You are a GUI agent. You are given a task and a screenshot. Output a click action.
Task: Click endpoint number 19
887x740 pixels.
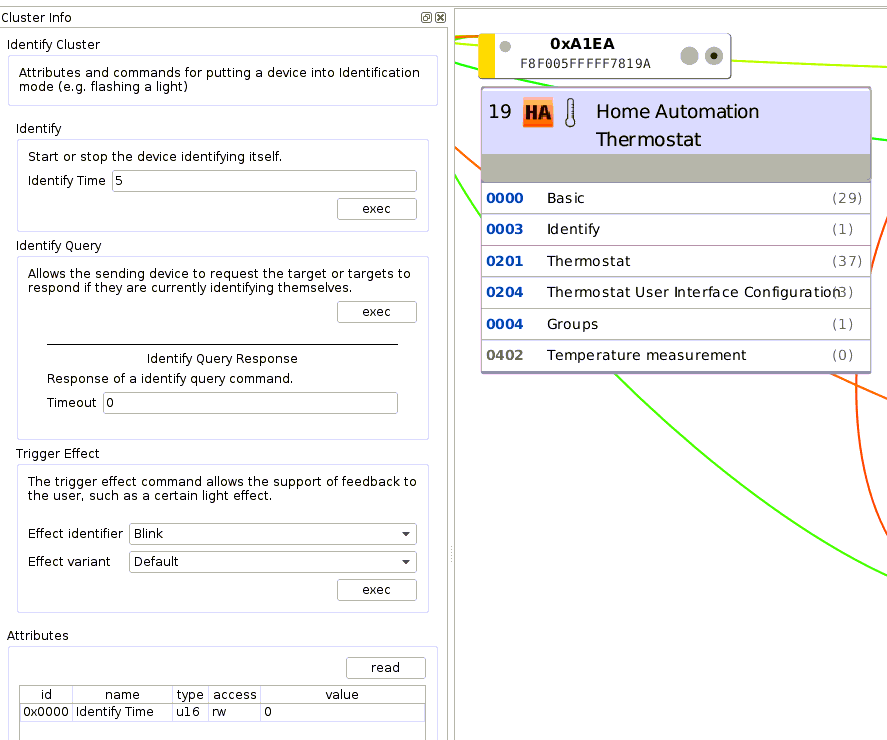[500, 111]
